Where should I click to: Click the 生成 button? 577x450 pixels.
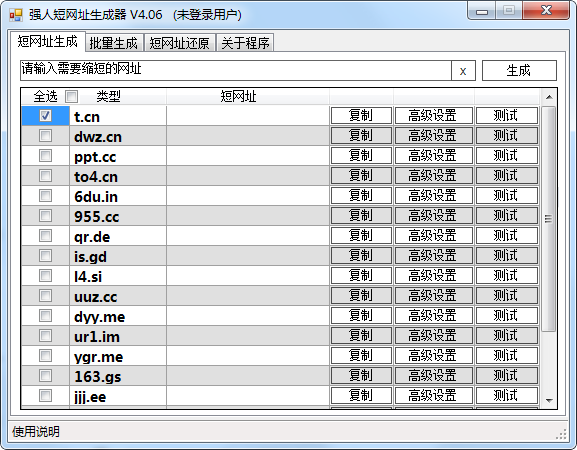(x=519, y=70)
